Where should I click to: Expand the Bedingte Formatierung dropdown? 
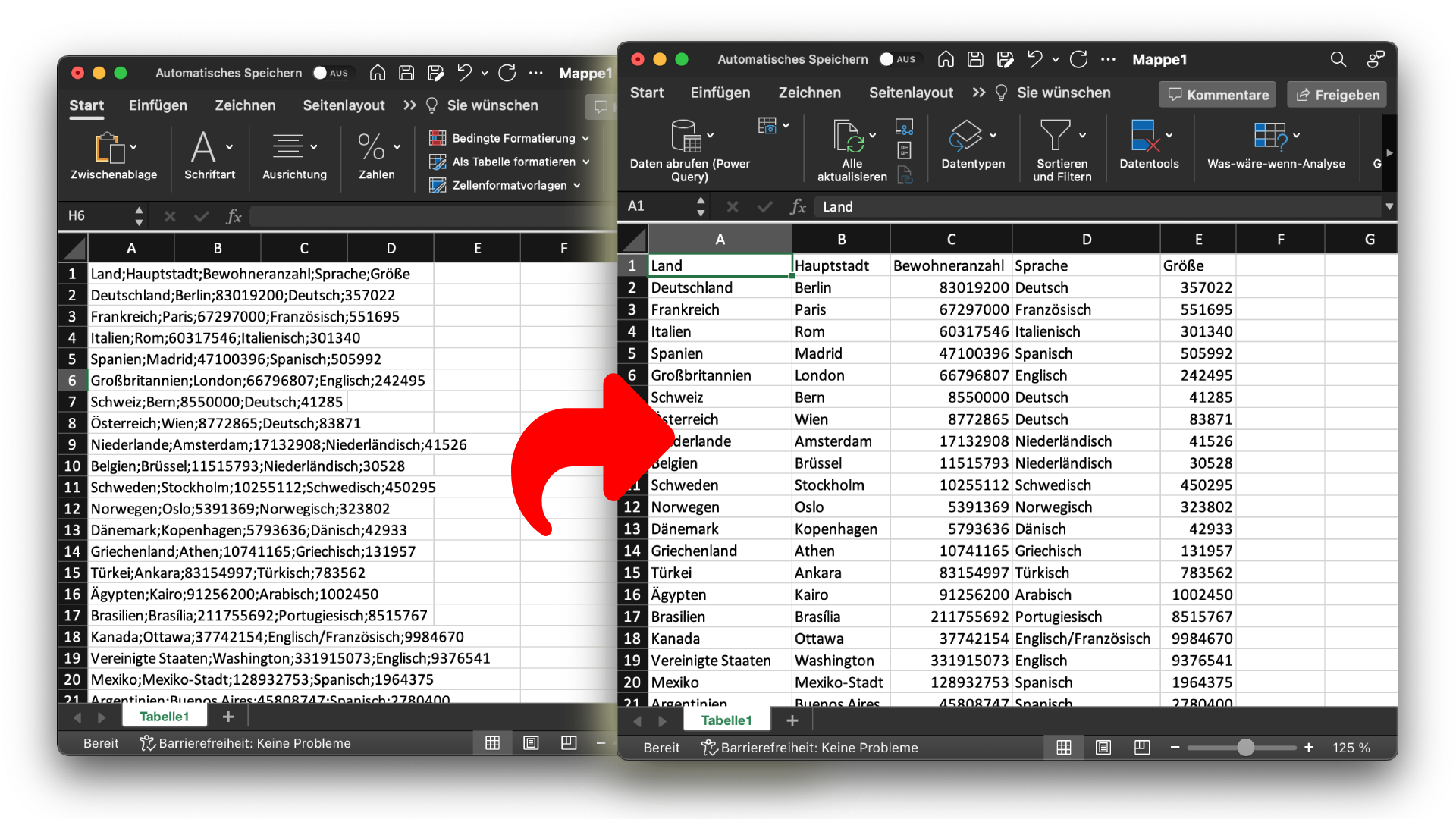585,139
